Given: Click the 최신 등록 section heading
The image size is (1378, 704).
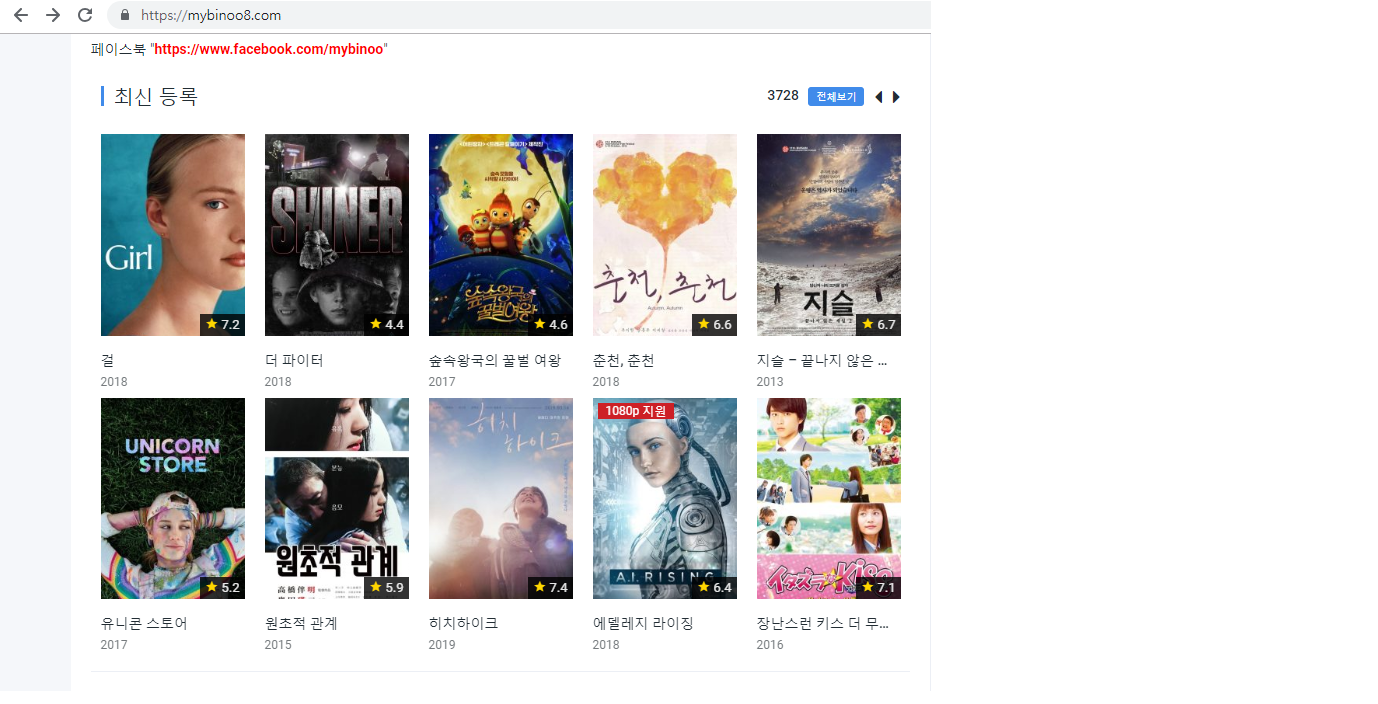Looking at the screenshot, I should (156, 97).
